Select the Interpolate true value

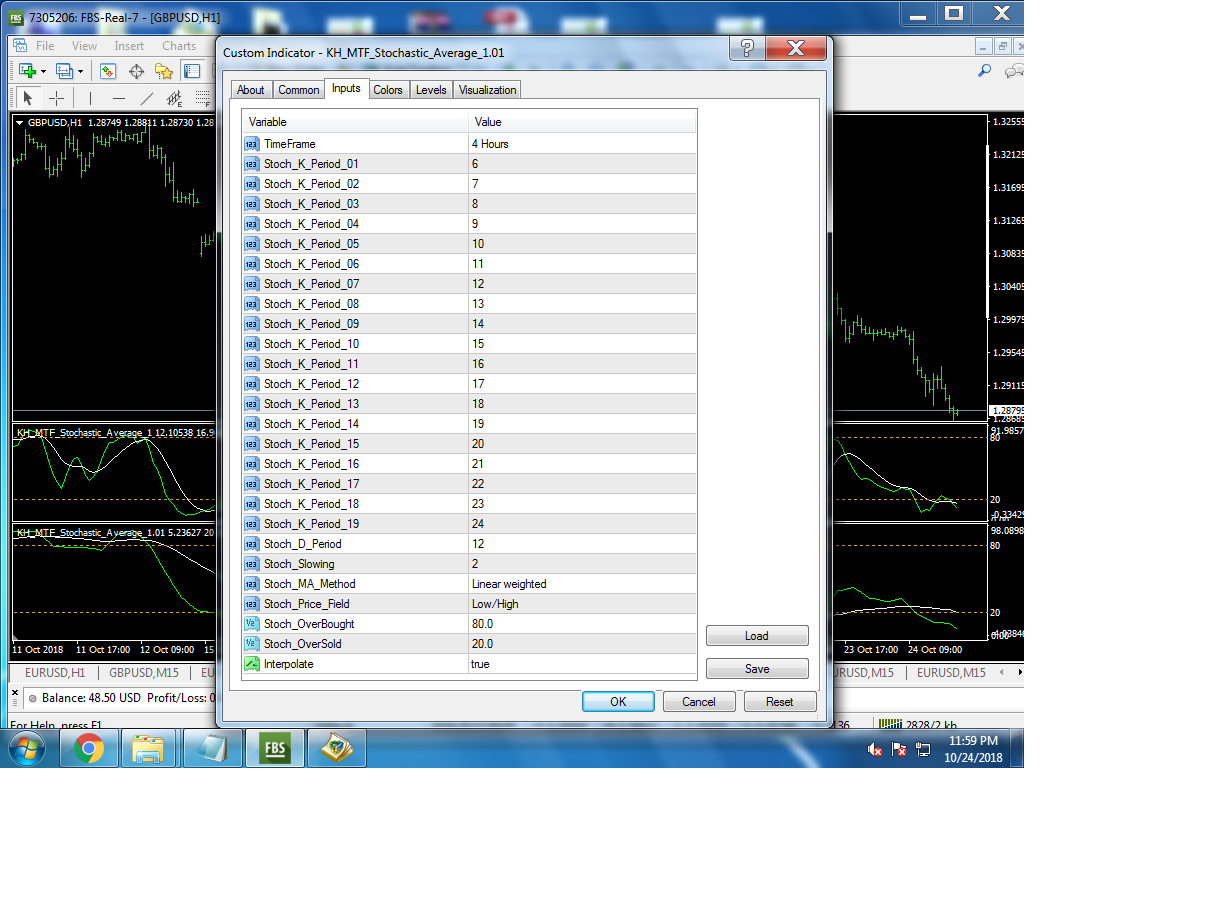582,664
